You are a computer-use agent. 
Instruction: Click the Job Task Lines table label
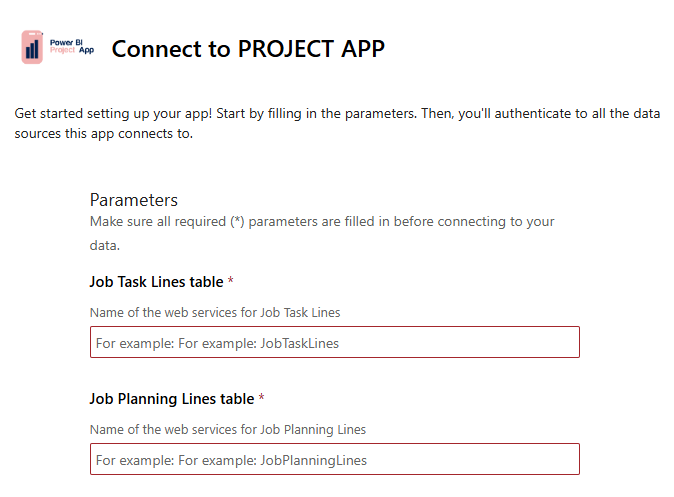click(156, 282)
